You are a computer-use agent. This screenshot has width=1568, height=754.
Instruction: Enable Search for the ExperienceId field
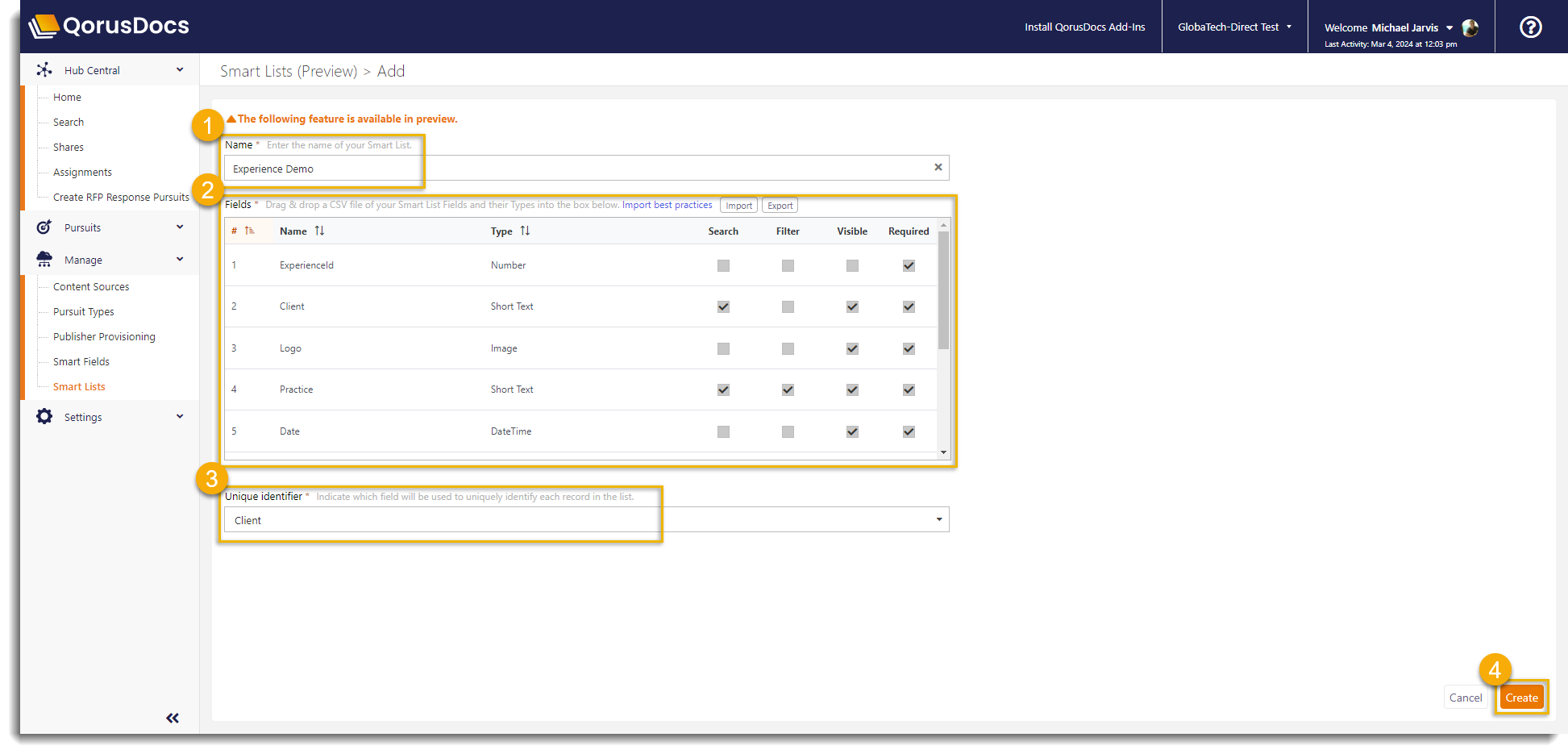(723, 265)
